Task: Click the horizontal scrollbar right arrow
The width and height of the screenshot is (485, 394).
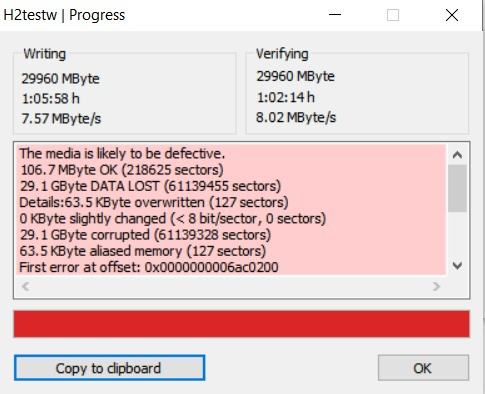Action: tap(436, 286)
